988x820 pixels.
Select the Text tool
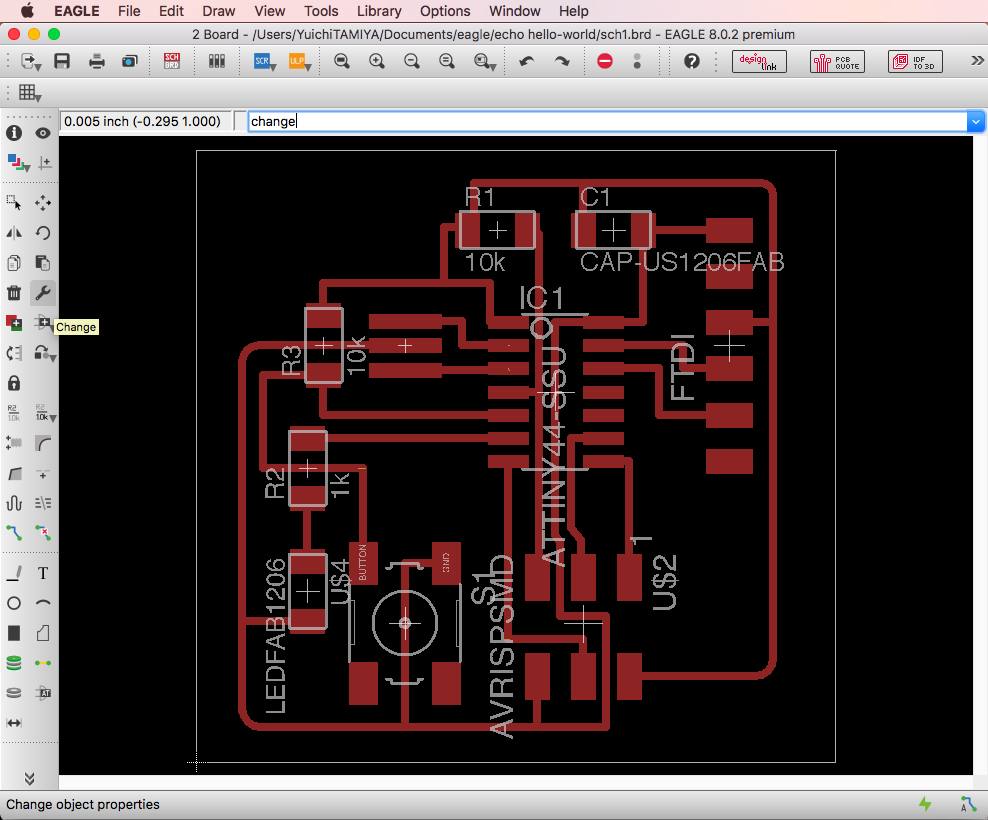click(42, 573)
